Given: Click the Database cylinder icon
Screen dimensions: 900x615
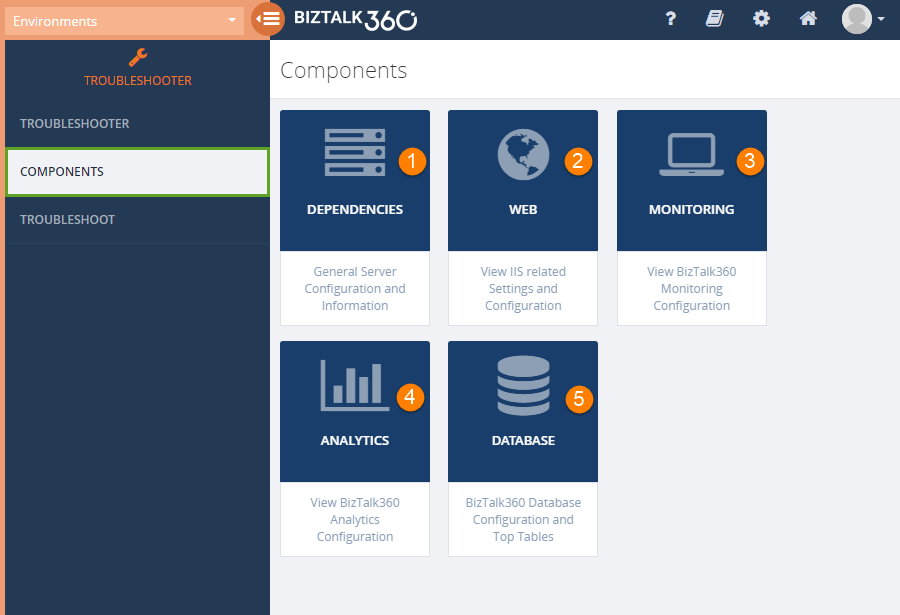Looking at the screenshot, I should [523, 385].
